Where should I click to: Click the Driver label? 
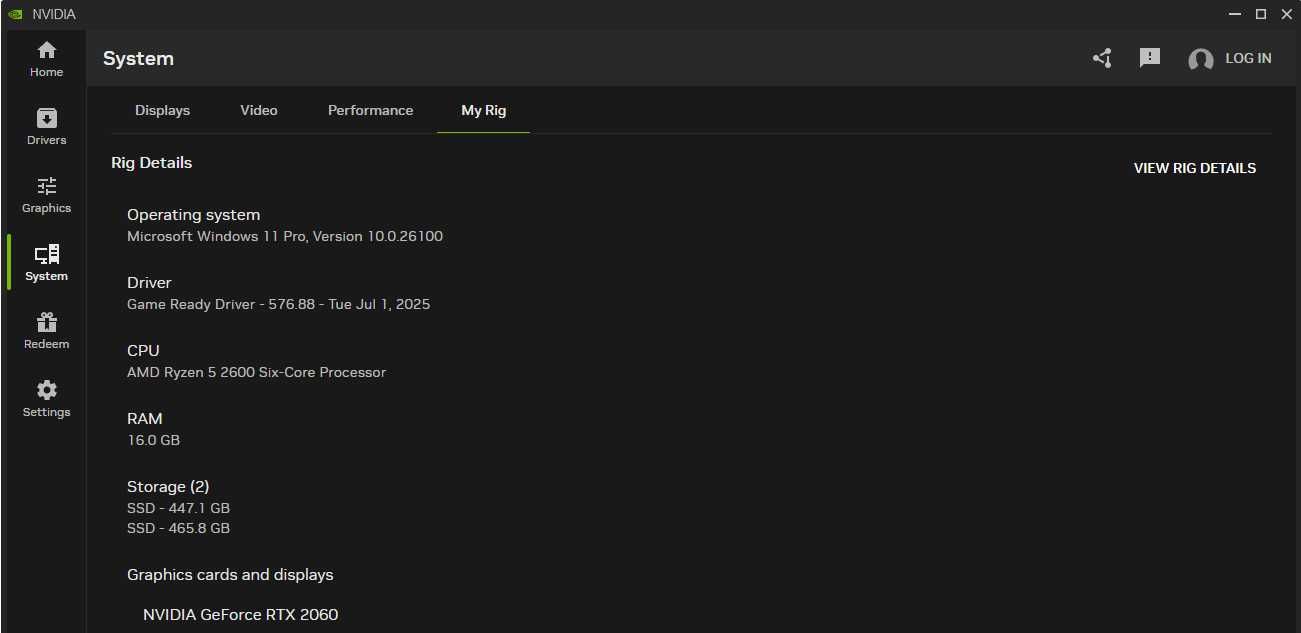tap(149, 282)
